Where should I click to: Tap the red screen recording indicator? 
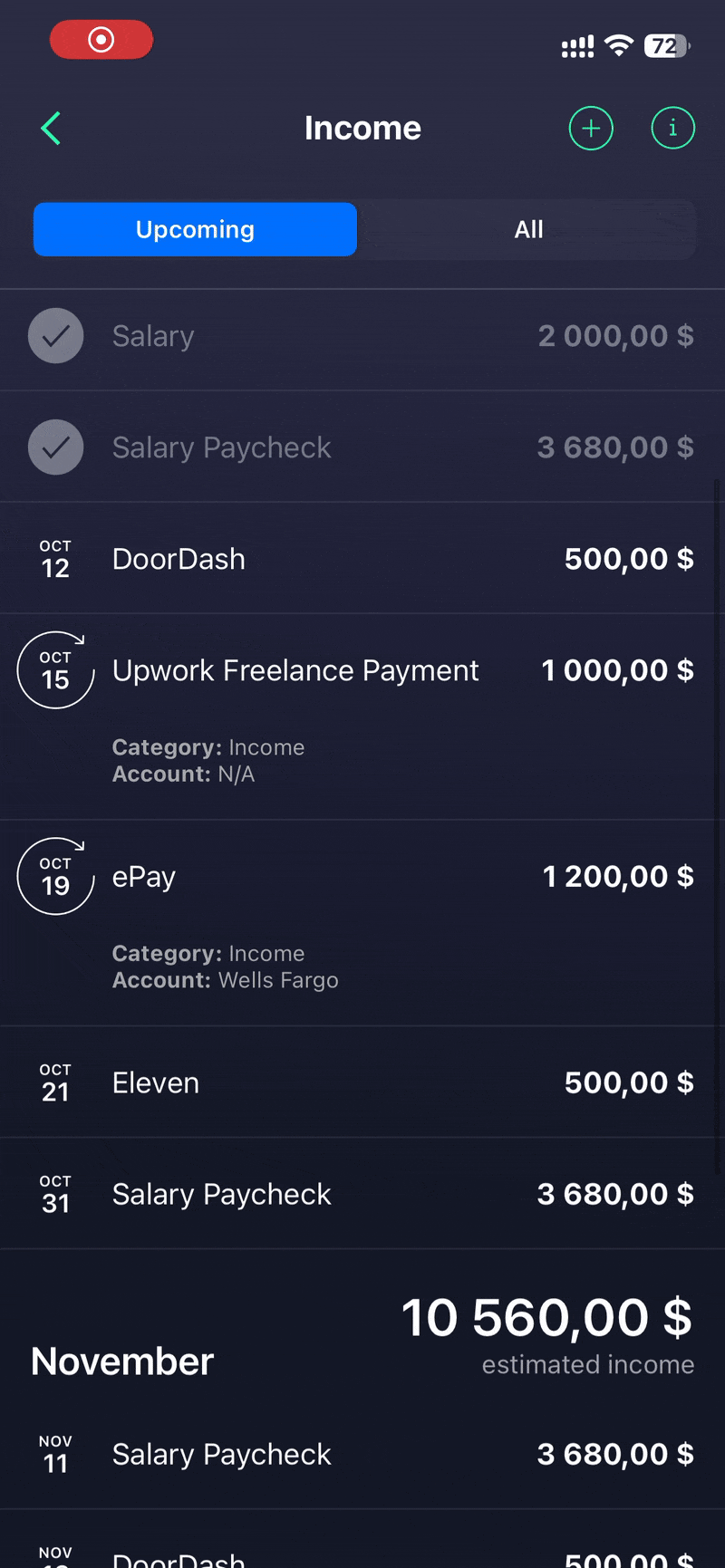pos(101,40)
